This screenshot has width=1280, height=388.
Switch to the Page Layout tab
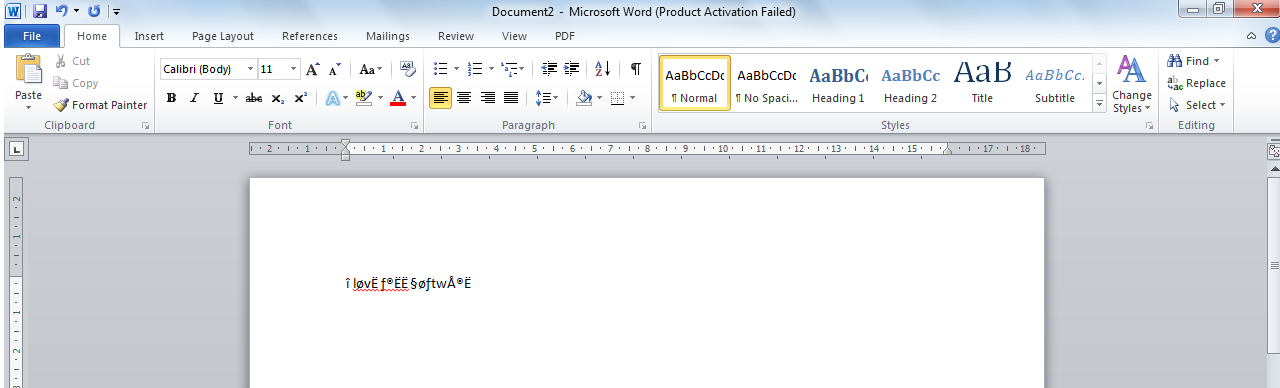pos(222,36)
